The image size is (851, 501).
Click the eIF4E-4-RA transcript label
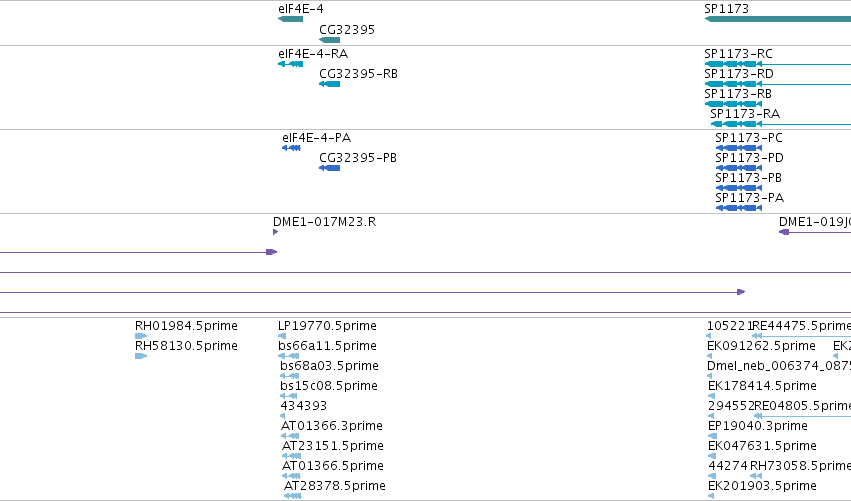313,54
